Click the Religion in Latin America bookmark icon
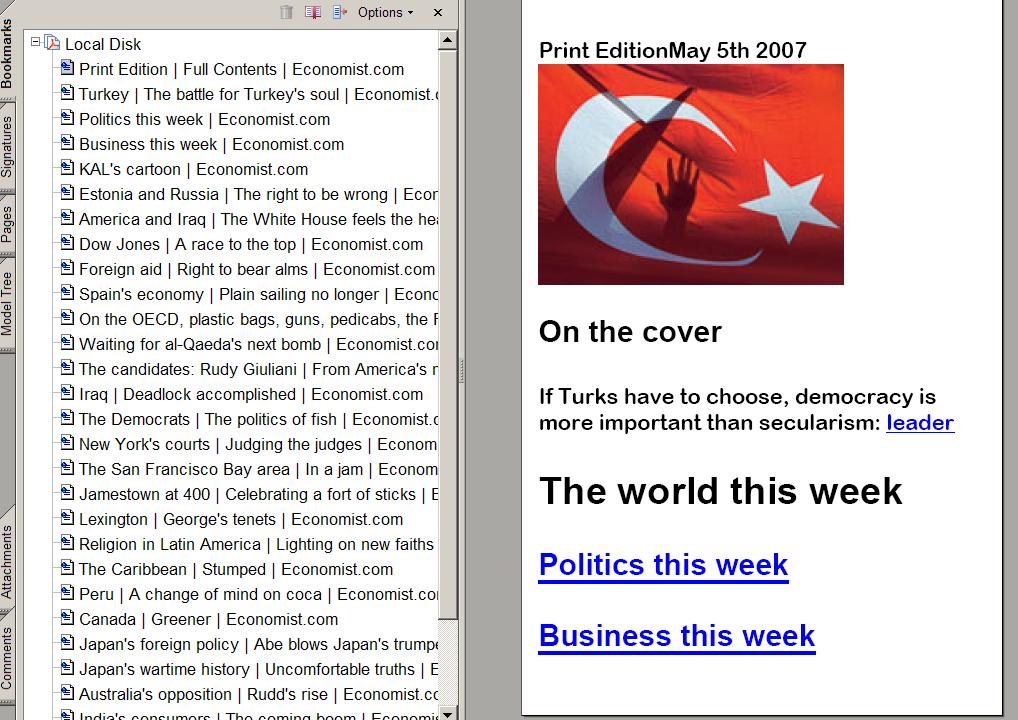 67,543
